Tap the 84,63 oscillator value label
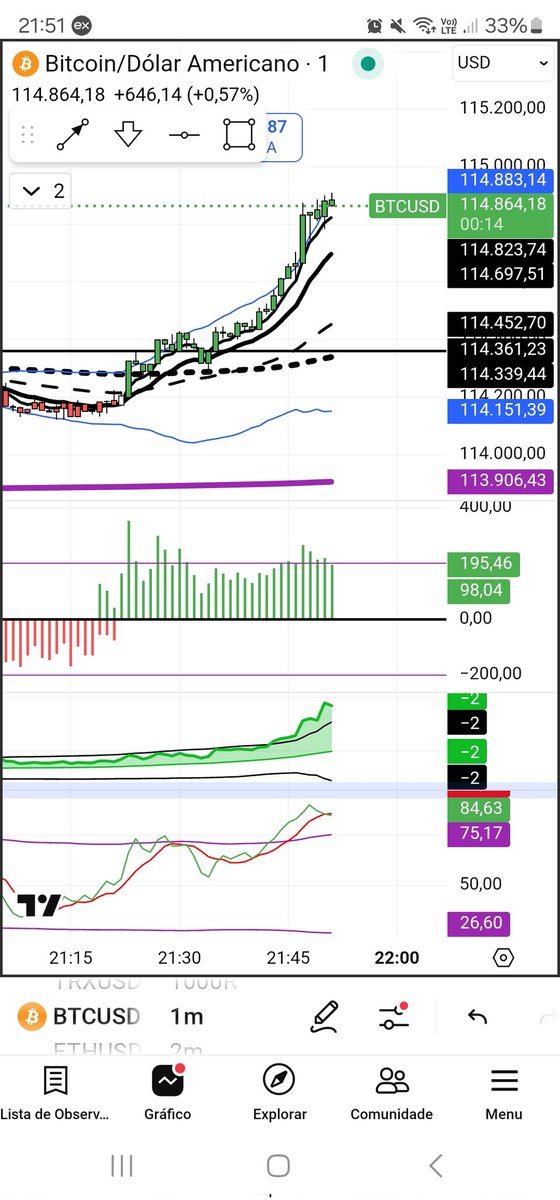560x1200 pixels. coord(480,807)
